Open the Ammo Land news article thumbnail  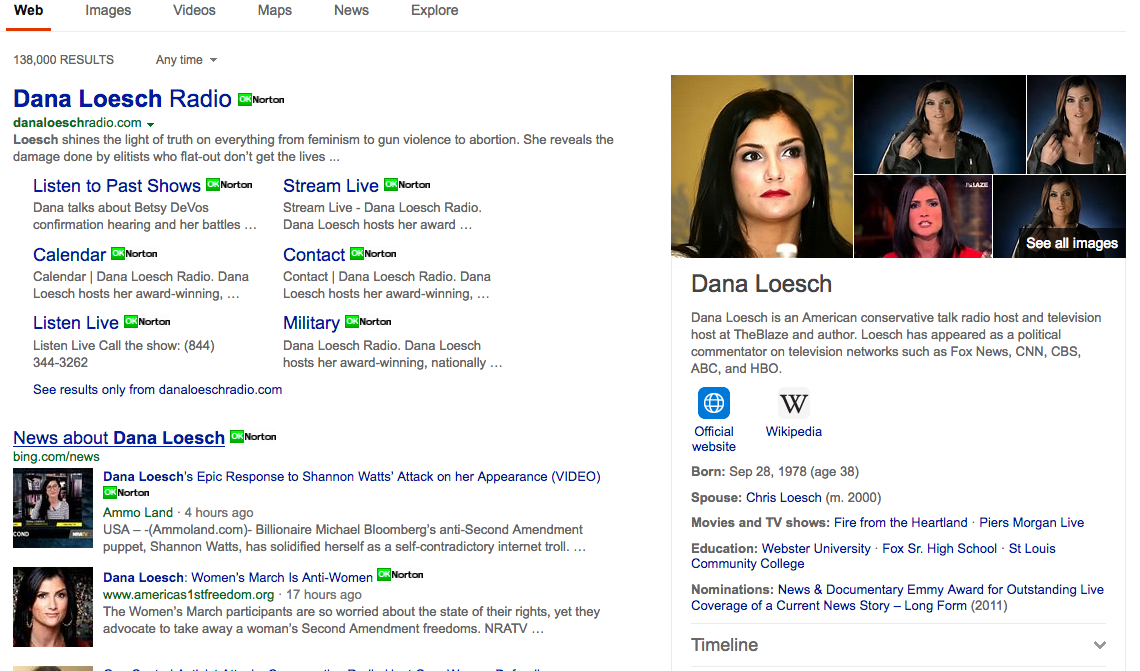53,507
